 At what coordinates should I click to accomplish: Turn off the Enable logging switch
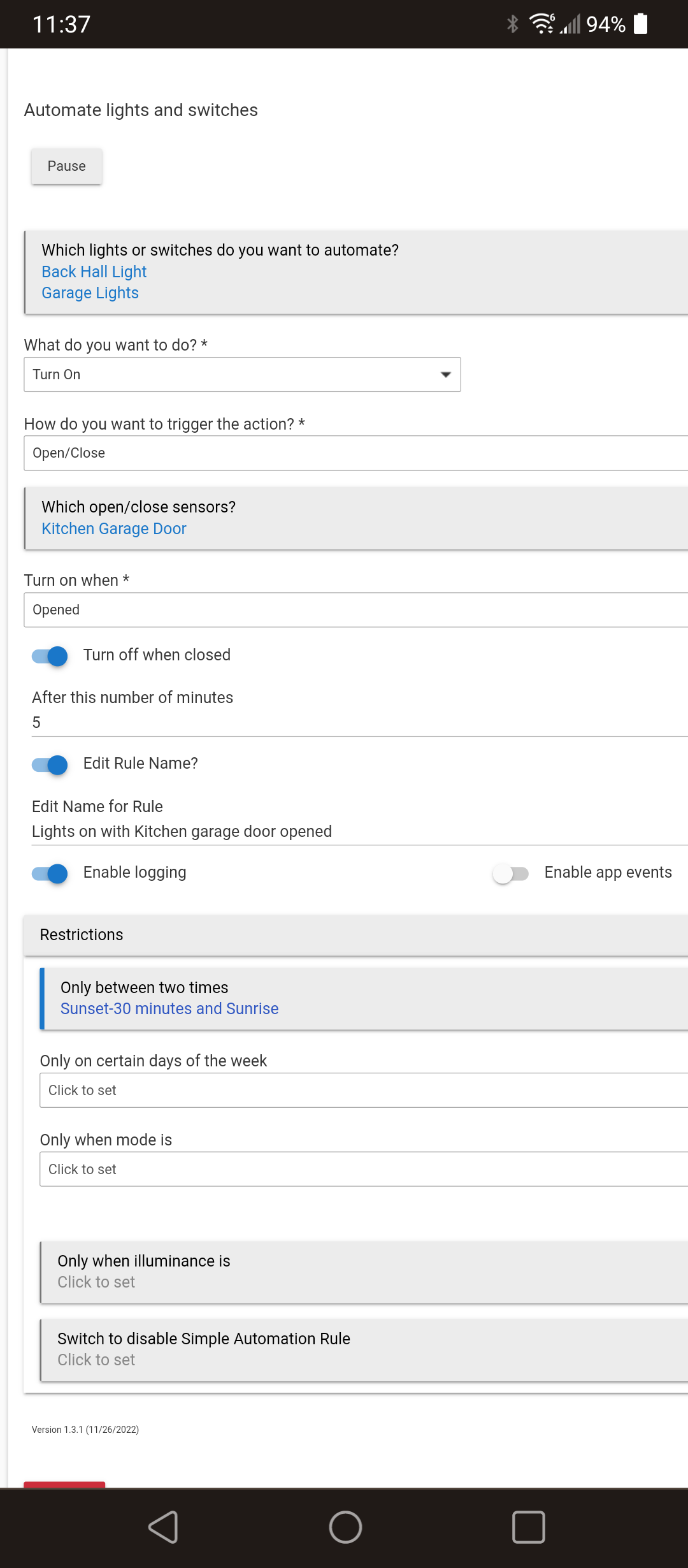pos(50,873)
